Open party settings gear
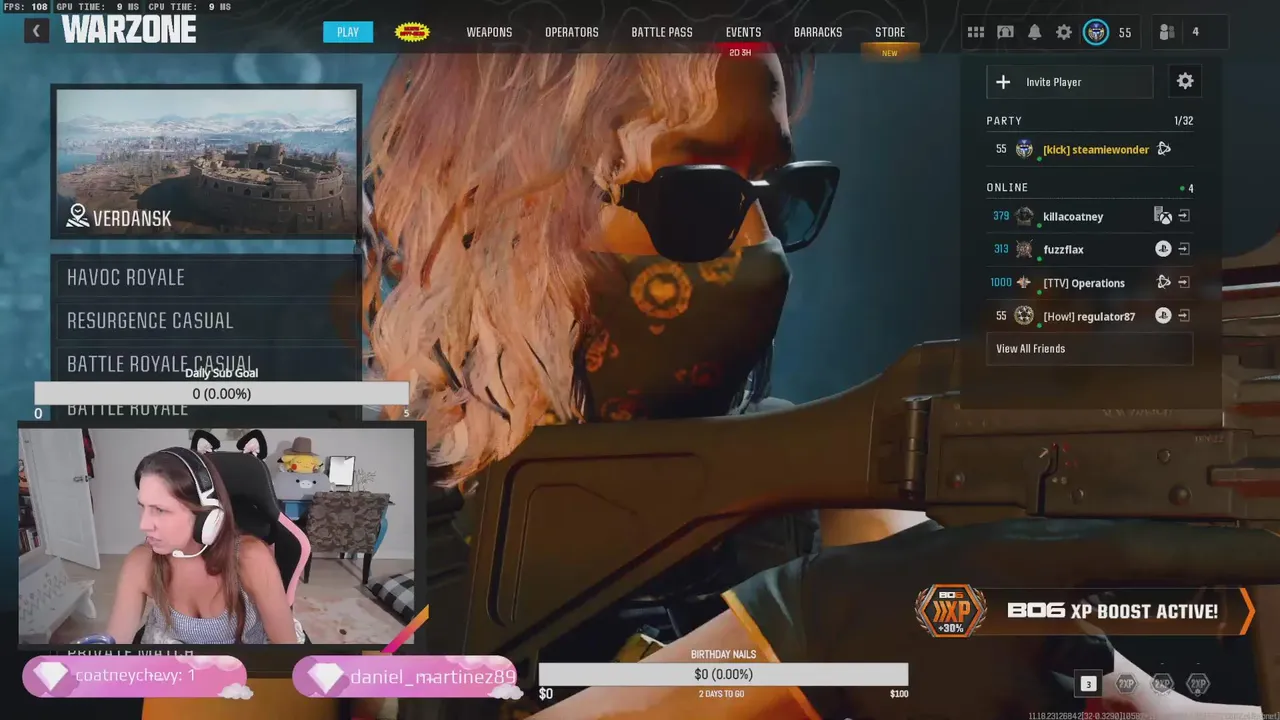This screenshot has width=1280, height=720. coord(1185,81)
